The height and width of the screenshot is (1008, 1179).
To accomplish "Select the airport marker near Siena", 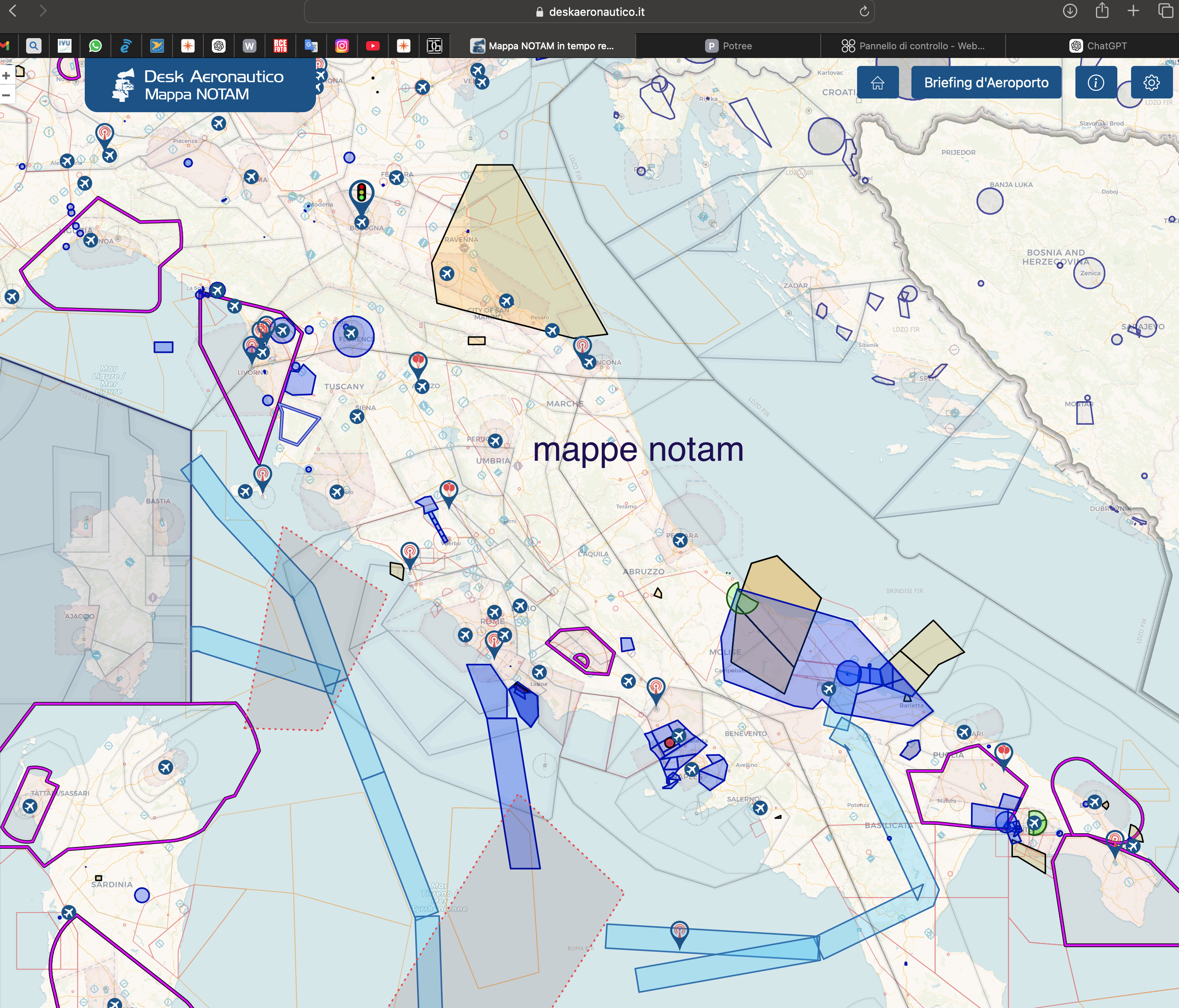I will [357, 417].
